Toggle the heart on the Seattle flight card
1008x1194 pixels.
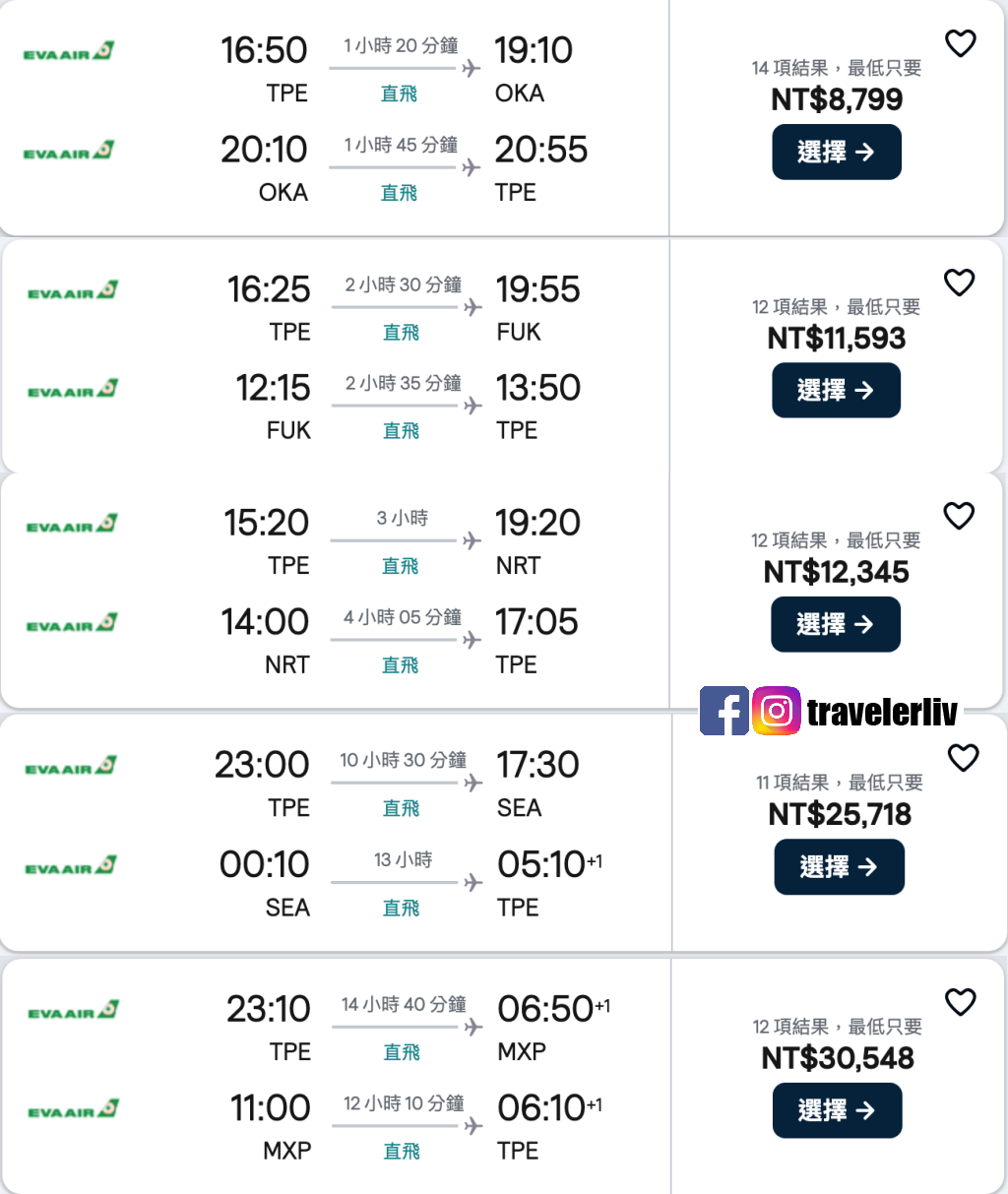click(963, 759)
